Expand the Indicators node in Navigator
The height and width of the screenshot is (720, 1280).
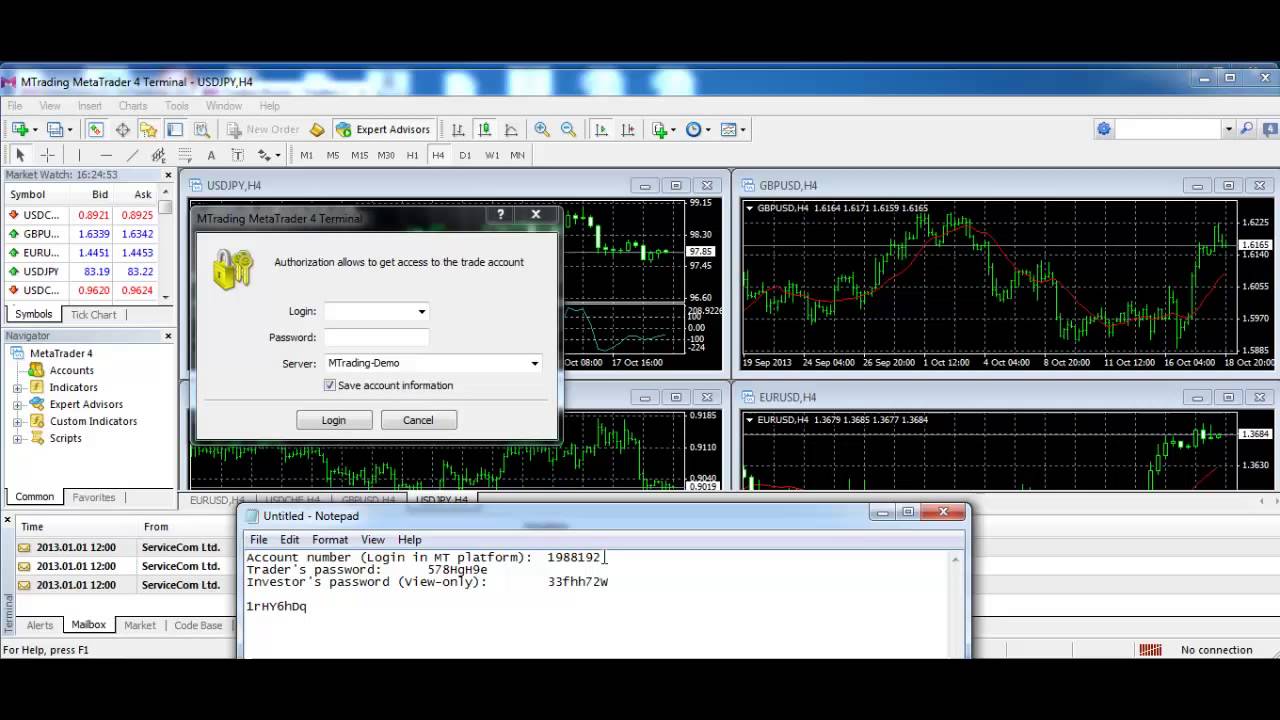[17, 387]
